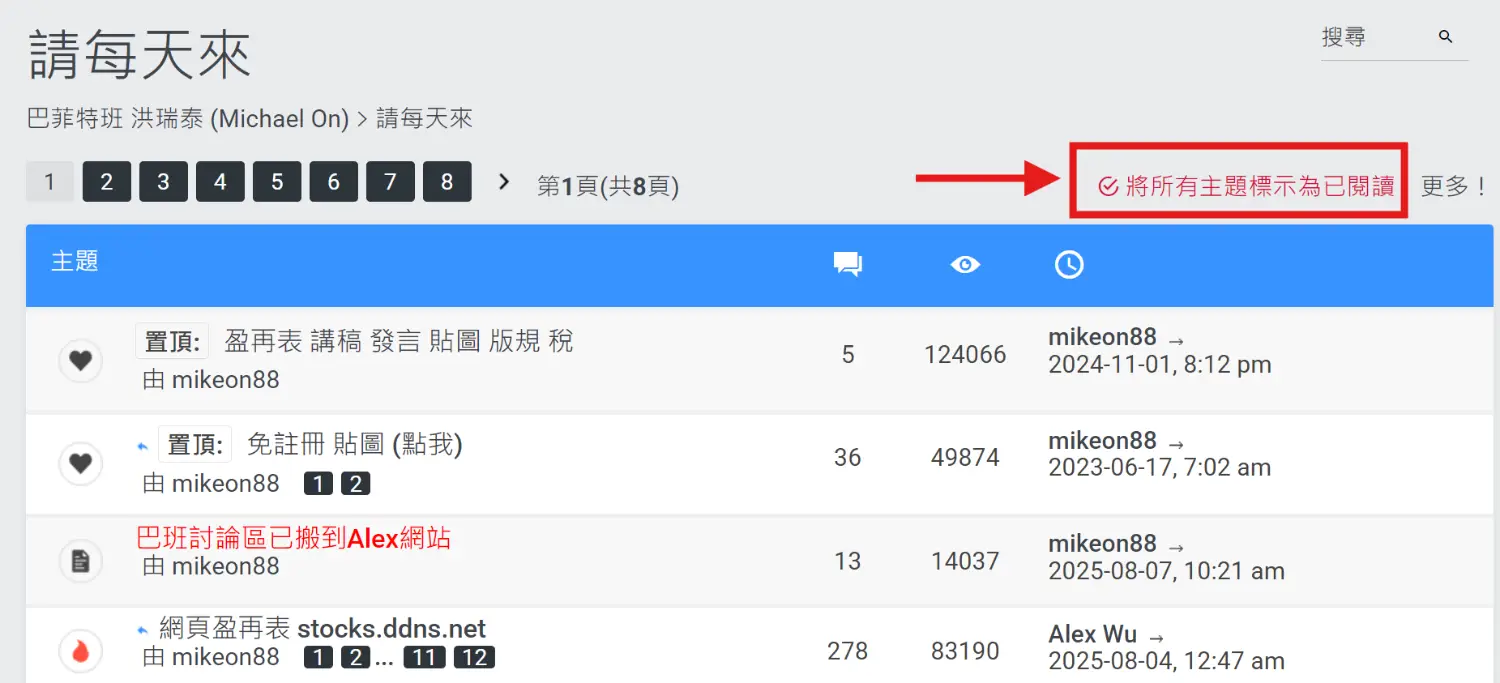Open the 更多 options menu
1500x683 pixels.
click(1452, 186)
